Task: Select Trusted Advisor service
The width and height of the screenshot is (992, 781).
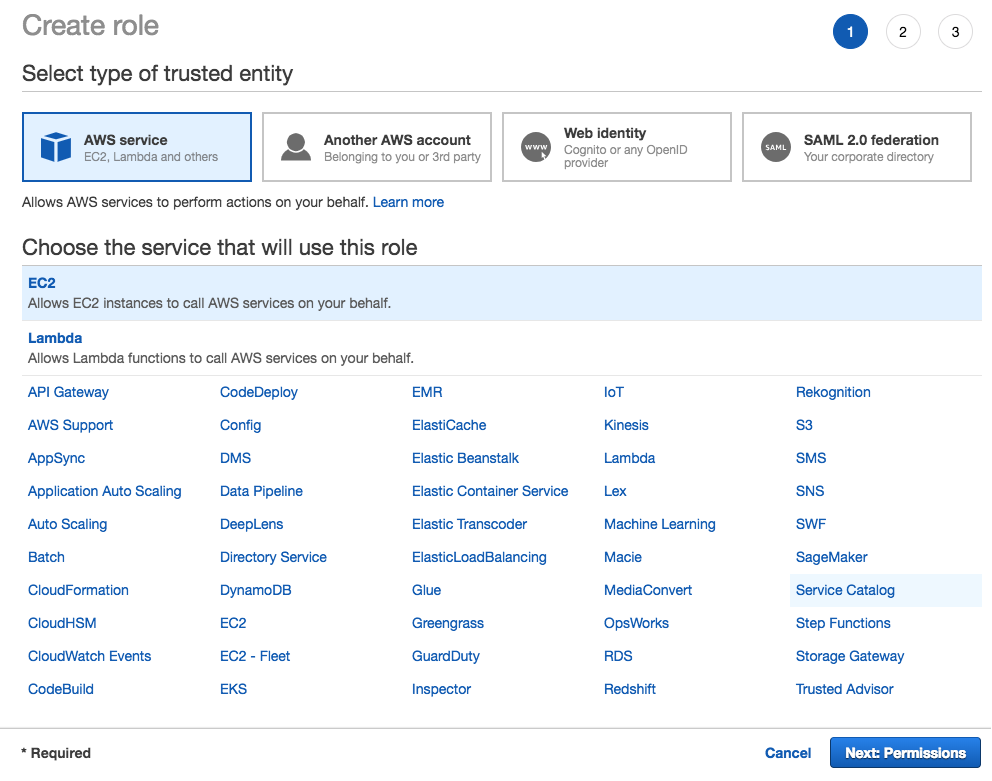Action: (845, 689)
